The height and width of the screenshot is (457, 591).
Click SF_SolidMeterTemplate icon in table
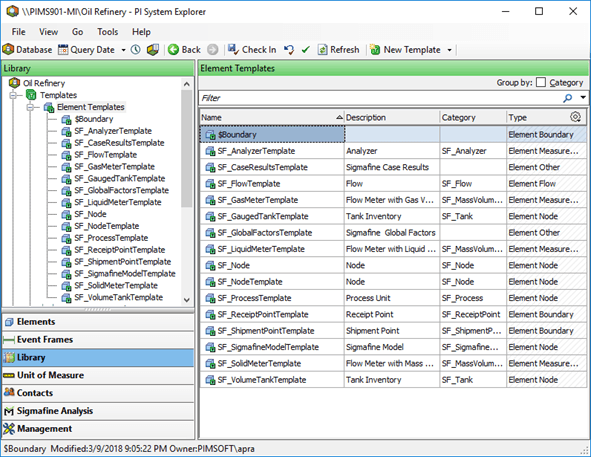pyautogui.click(x=210, y=364)
